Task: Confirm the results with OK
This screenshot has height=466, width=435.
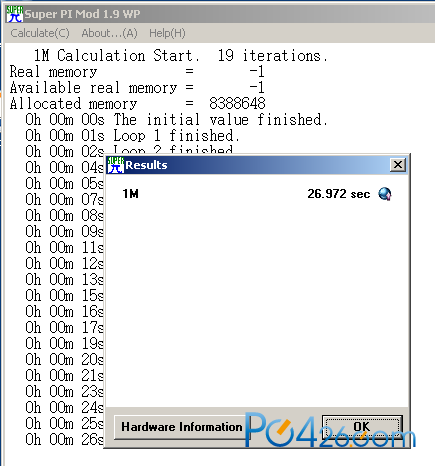Action: [x=362, y=427]
